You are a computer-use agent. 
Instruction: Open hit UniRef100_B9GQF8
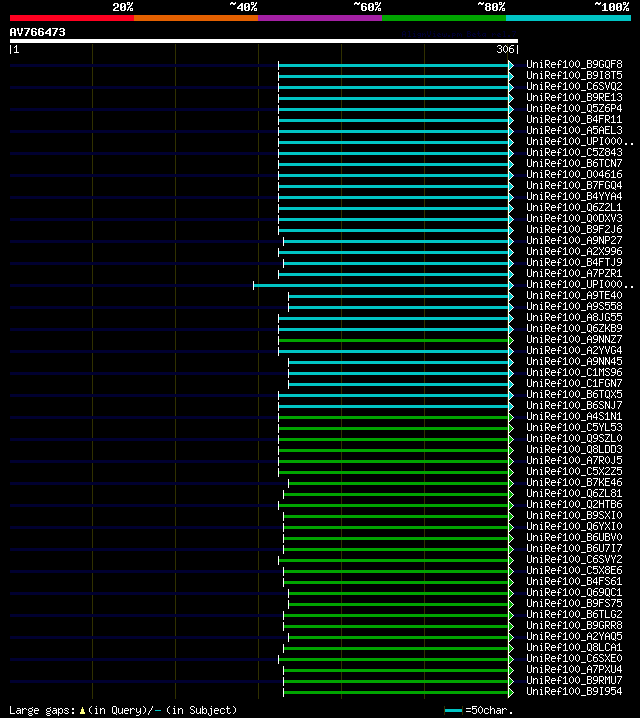point(574,64)
